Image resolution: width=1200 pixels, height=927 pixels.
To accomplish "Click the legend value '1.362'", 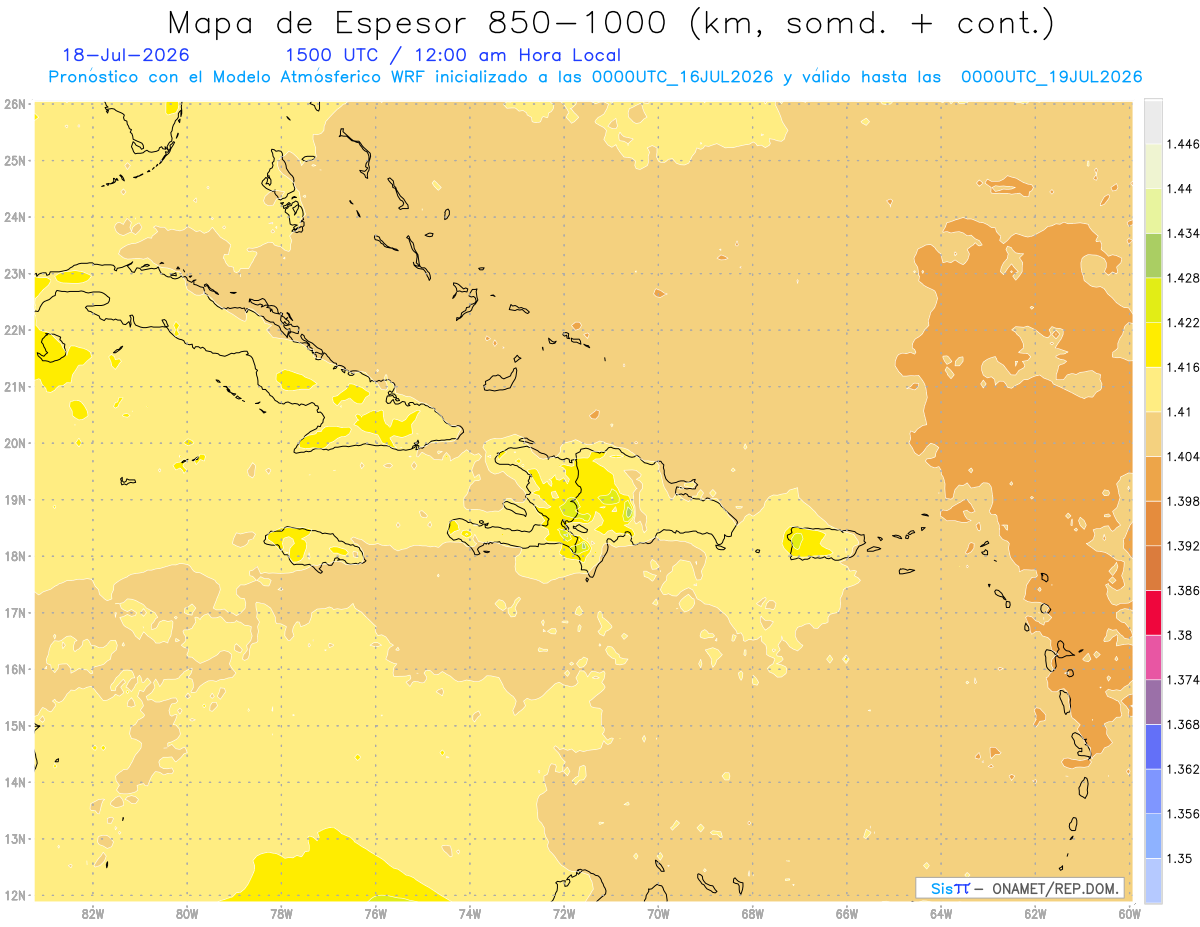I will tap(1183, 769).
